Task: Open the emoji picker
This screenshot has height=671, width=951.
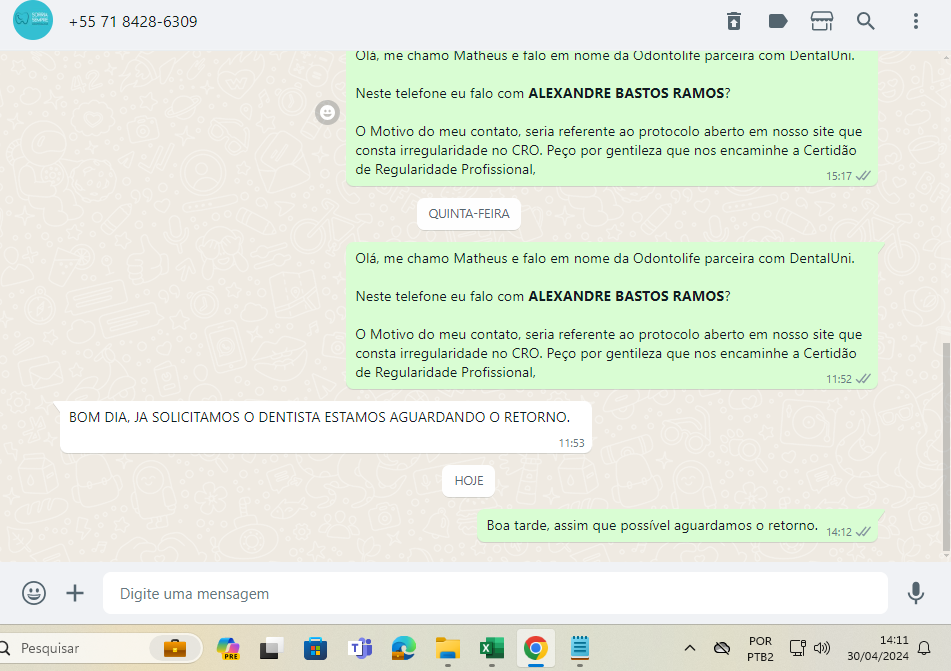Action: tap(34, 593)
